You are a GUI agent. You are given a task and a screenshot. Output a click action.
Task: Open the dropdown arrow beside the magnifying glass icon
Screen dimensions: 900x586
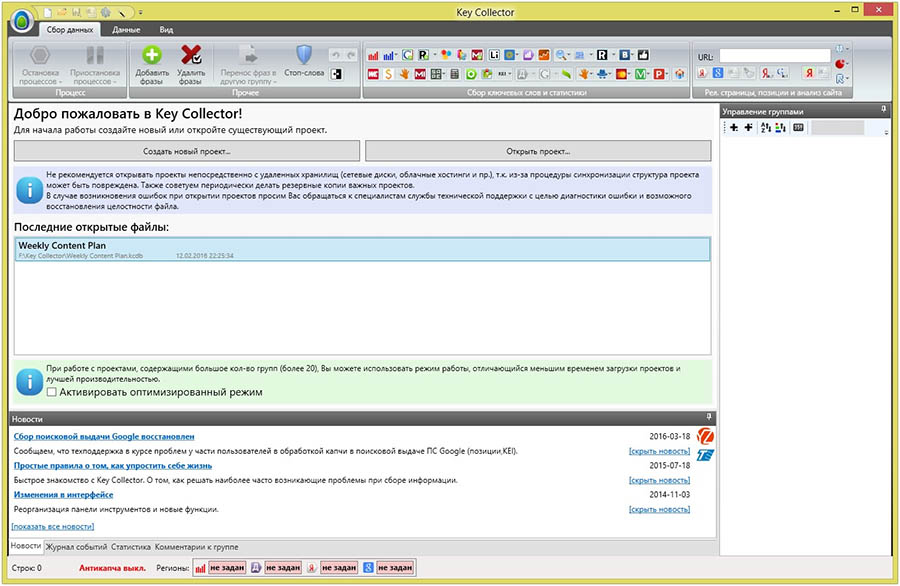click(x=569, y=55)
